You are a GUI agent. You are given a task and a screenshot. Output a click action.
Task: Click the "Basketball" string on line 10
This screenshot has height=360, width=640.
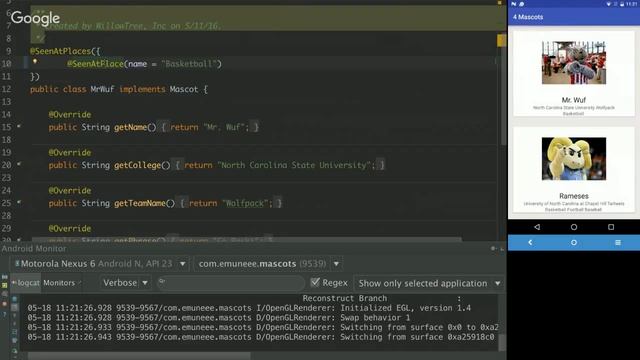coord(189,64)
